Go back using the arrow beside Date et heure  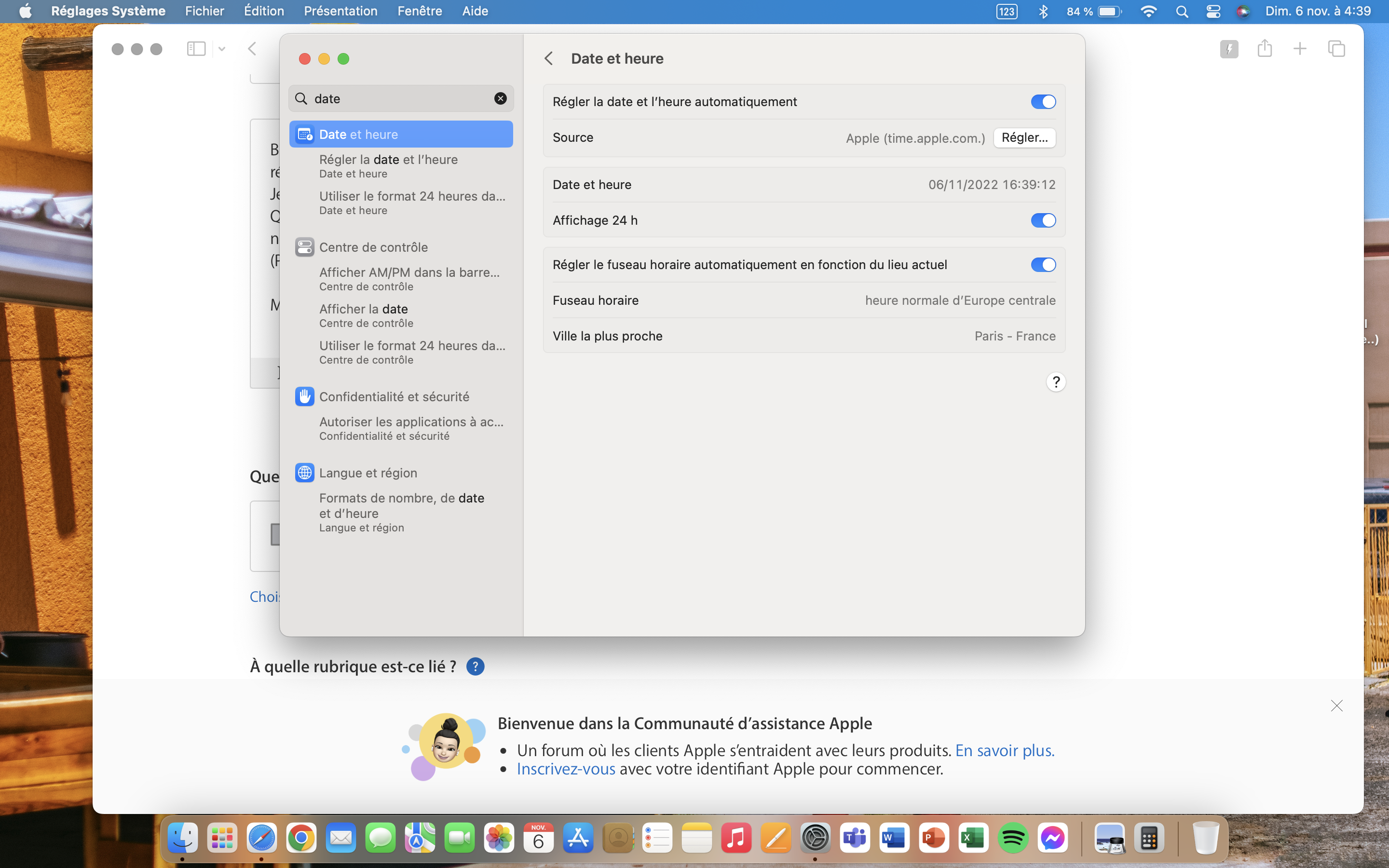coord(549,58)
